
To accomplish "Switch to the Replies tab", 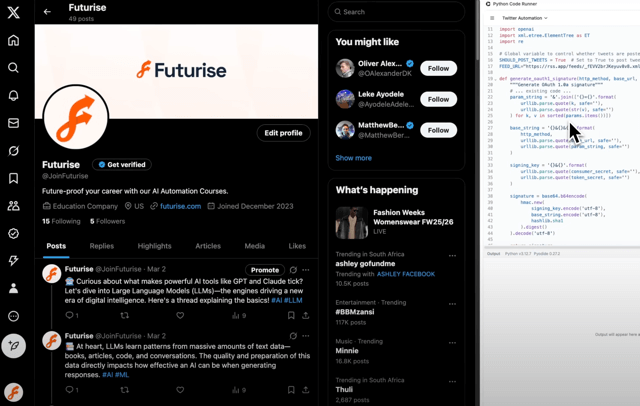I will tap(101, 246).
